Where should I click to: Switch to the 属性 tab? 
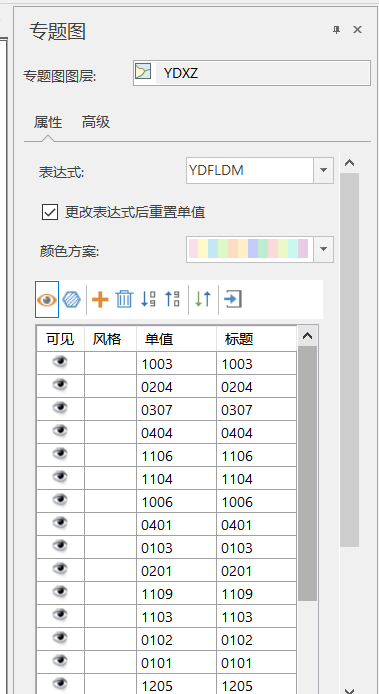pos(48,122)
